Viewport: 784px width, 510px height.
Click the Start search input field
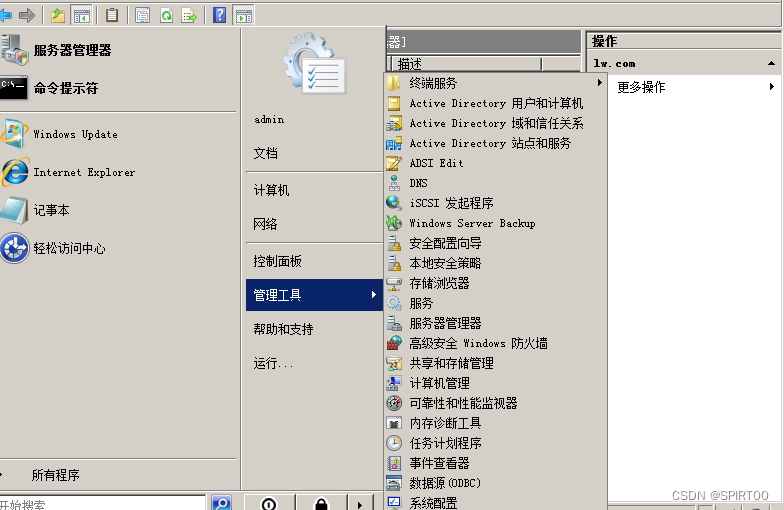click(102, 503)
